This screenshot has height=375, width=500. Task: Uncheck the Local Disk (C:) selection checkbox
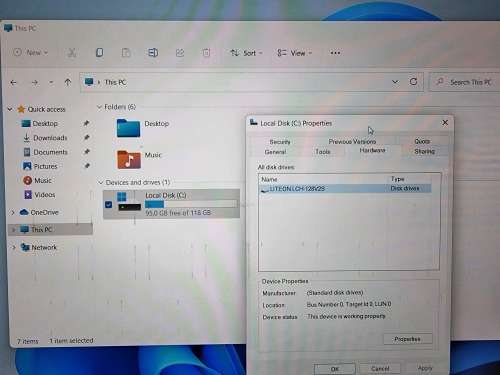tap(108, 204)
